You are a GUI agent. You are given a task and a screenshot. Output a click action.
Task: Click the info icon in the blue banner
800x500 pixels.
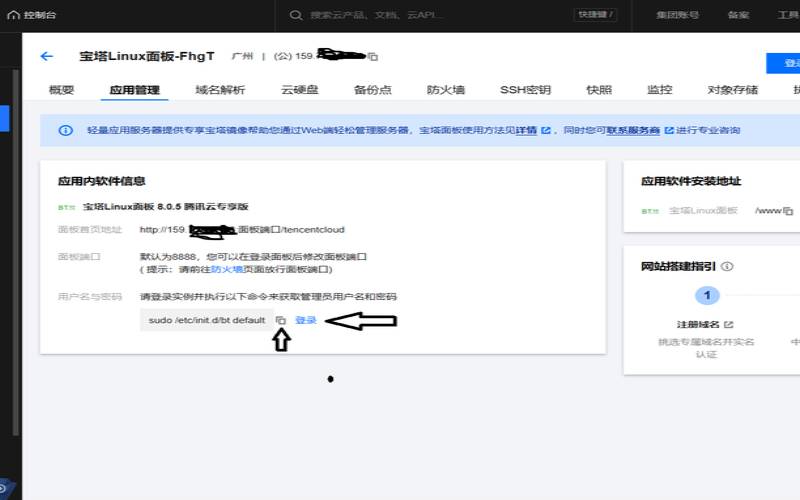(x=65, y=130)
